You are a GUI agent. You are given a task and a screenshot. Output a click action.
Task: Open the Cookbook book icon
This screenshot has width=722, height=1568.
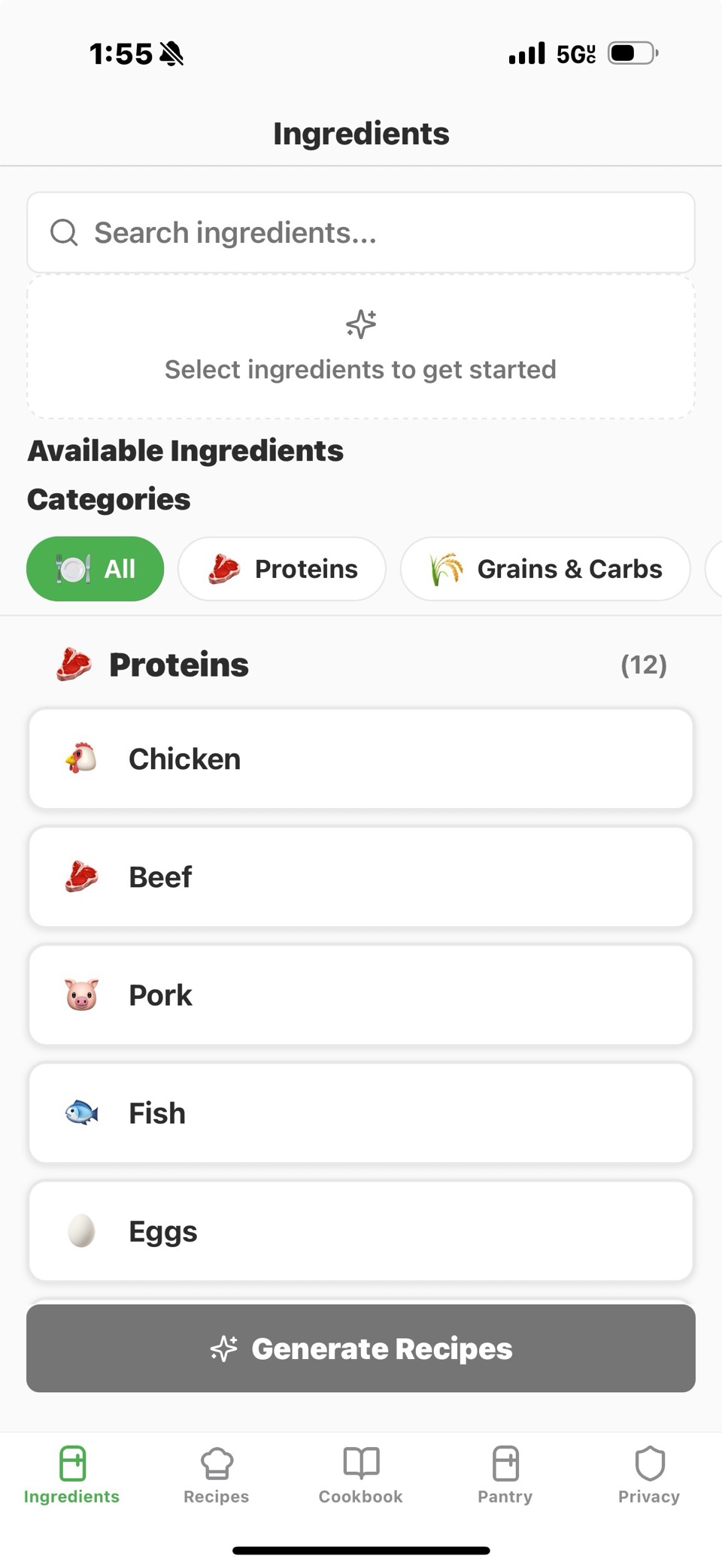point(361,1463)
